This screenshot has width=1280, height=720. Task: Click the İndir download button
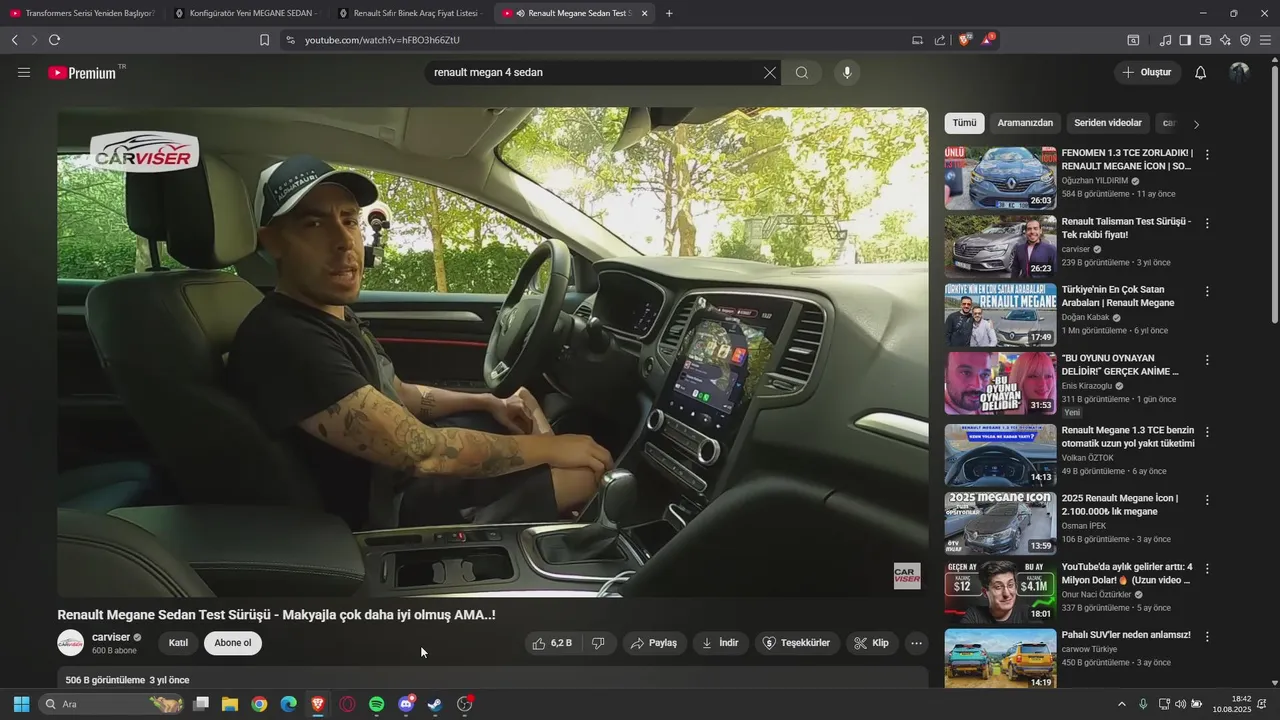[x=720, y=643]
